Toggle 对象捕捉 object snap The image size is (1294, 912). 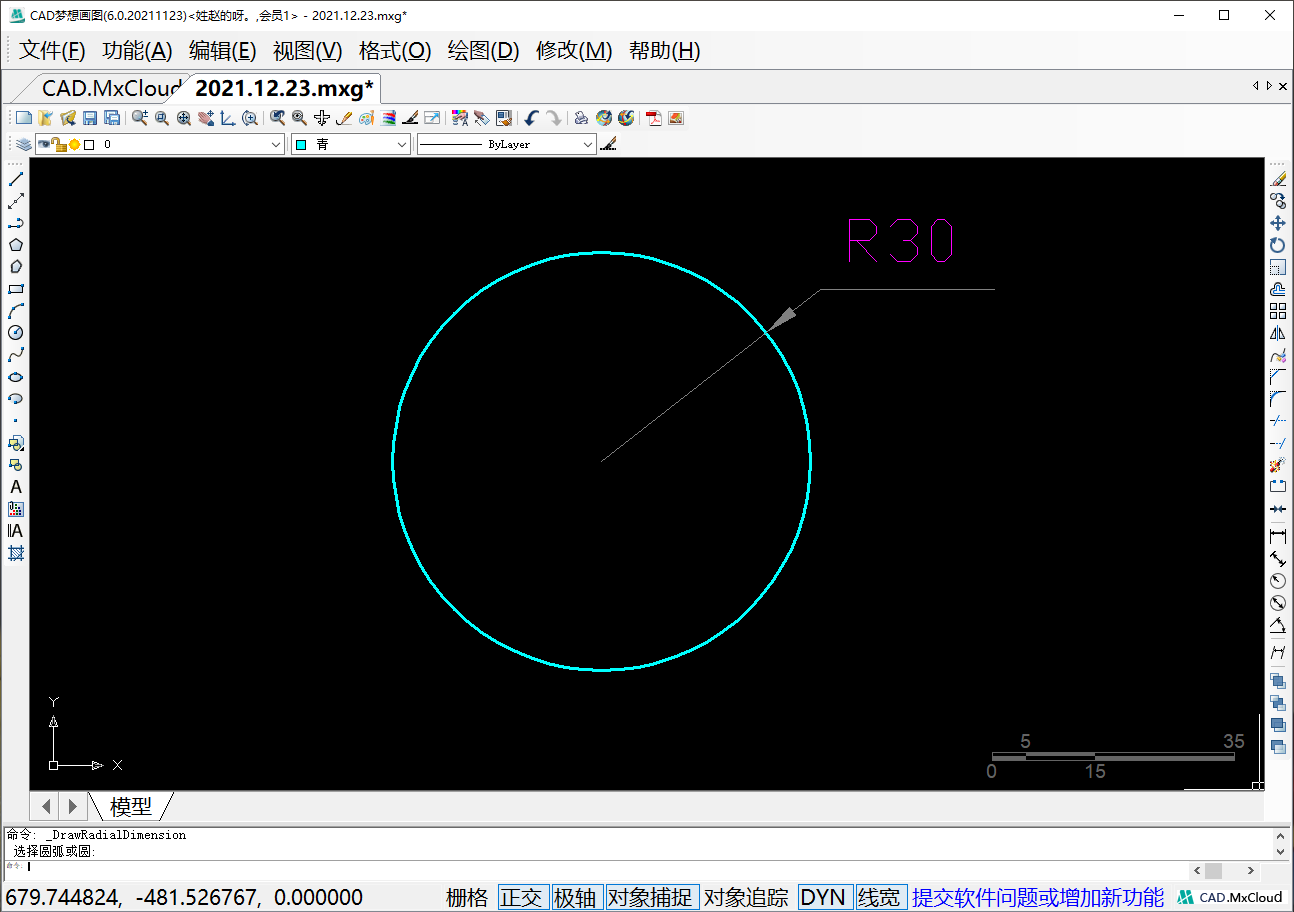click(x=650, y=897)
